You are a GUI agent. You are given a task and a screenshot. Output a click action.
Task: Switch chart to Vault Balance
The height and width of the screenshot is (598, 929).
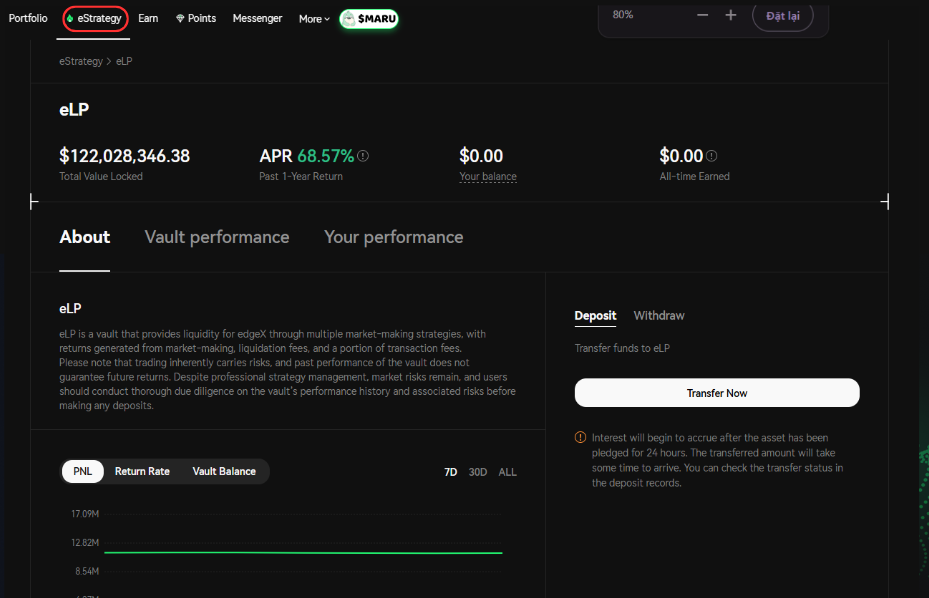click(224, 471)
